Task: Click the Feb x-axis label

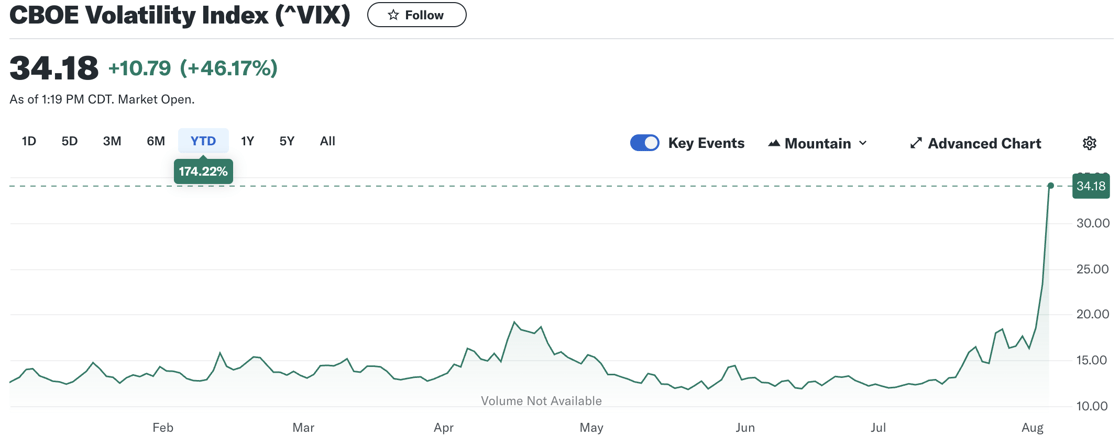Action: (163, 428)
